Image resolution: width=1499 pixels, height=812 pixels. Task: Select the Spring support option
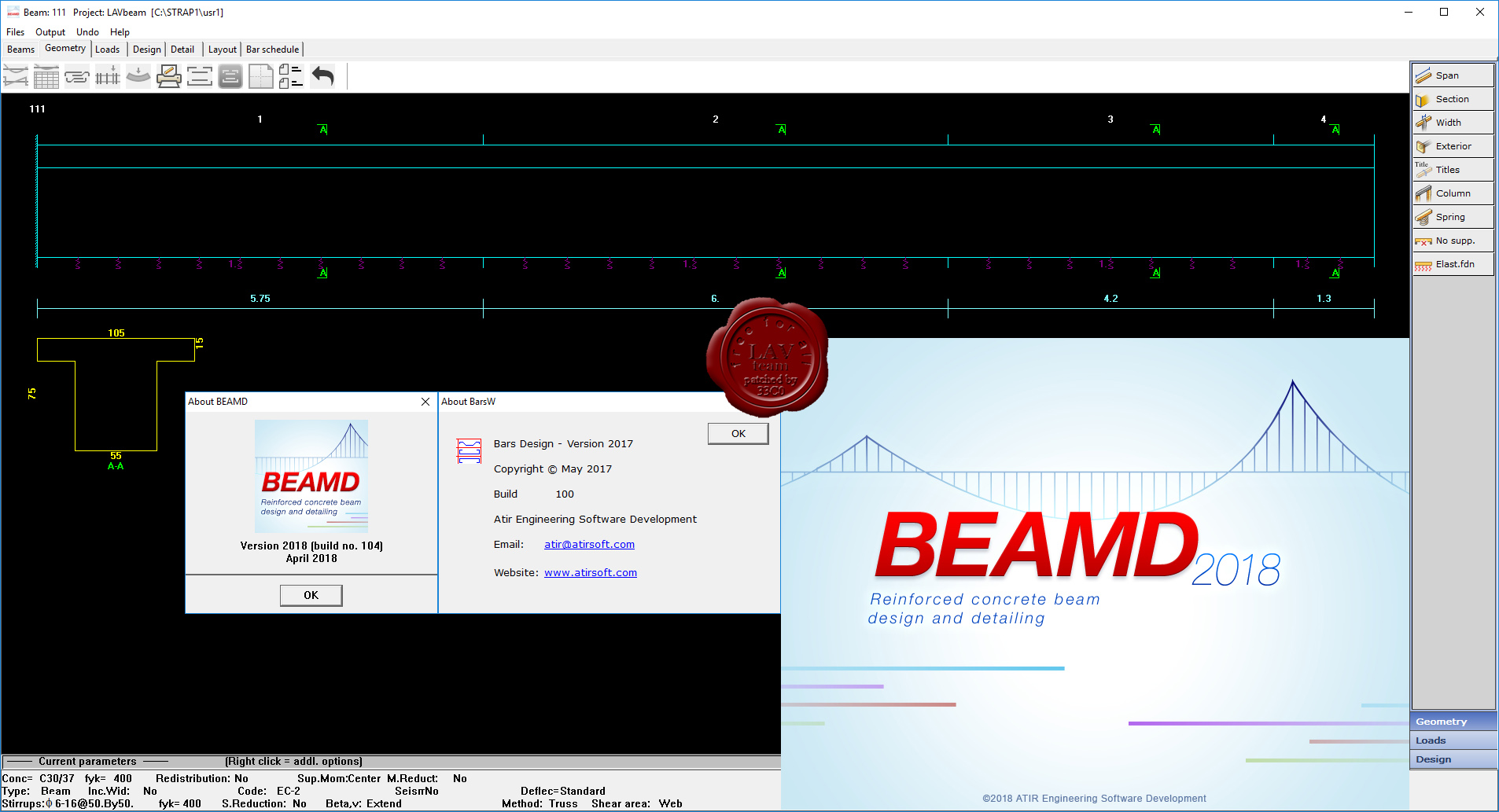[x=1453, y=217]
